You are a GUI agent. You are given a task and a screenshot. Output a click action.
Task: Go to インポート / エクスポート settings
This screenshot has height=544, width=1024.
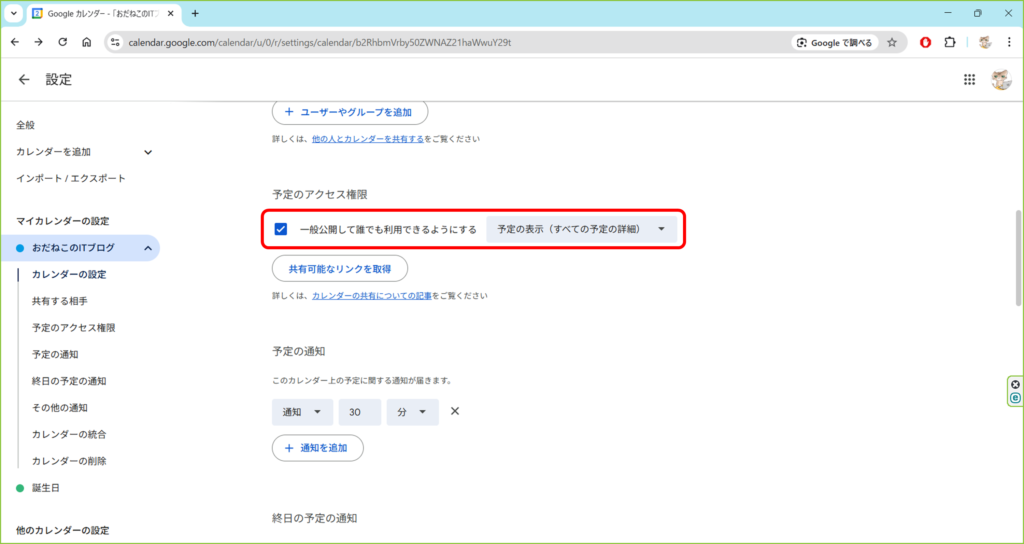tap(71, 178)
